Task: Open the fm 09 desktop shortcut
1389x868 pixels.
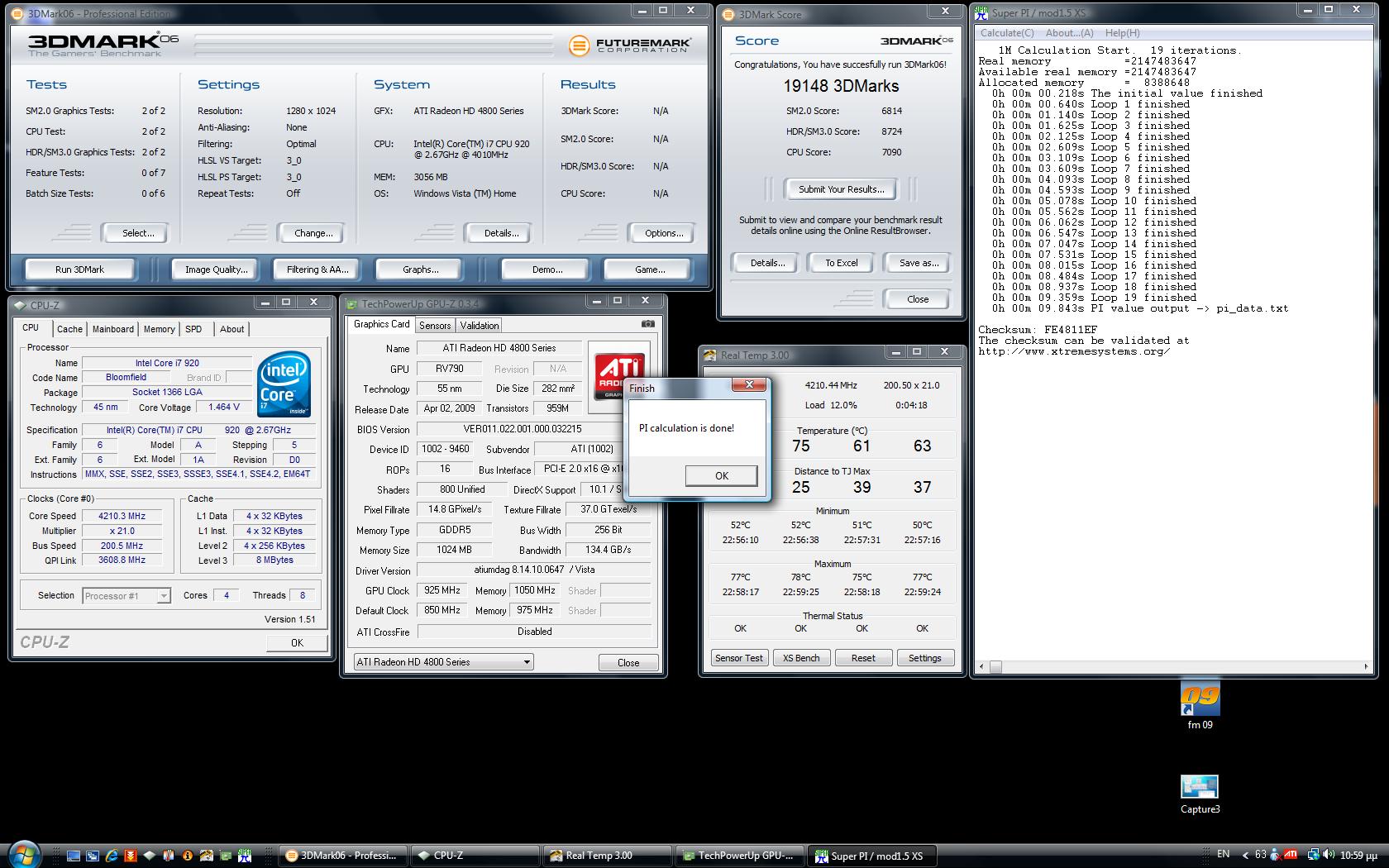Action: pyautogui.click(x=1200, y=707)
